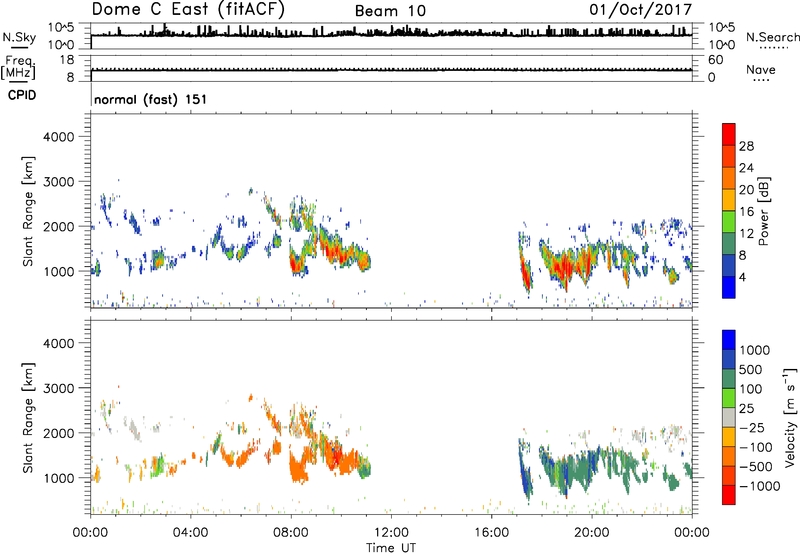Click the date '01/Oct/2017'
Viewport: 800px width, 554px height.
coord(641,10)
